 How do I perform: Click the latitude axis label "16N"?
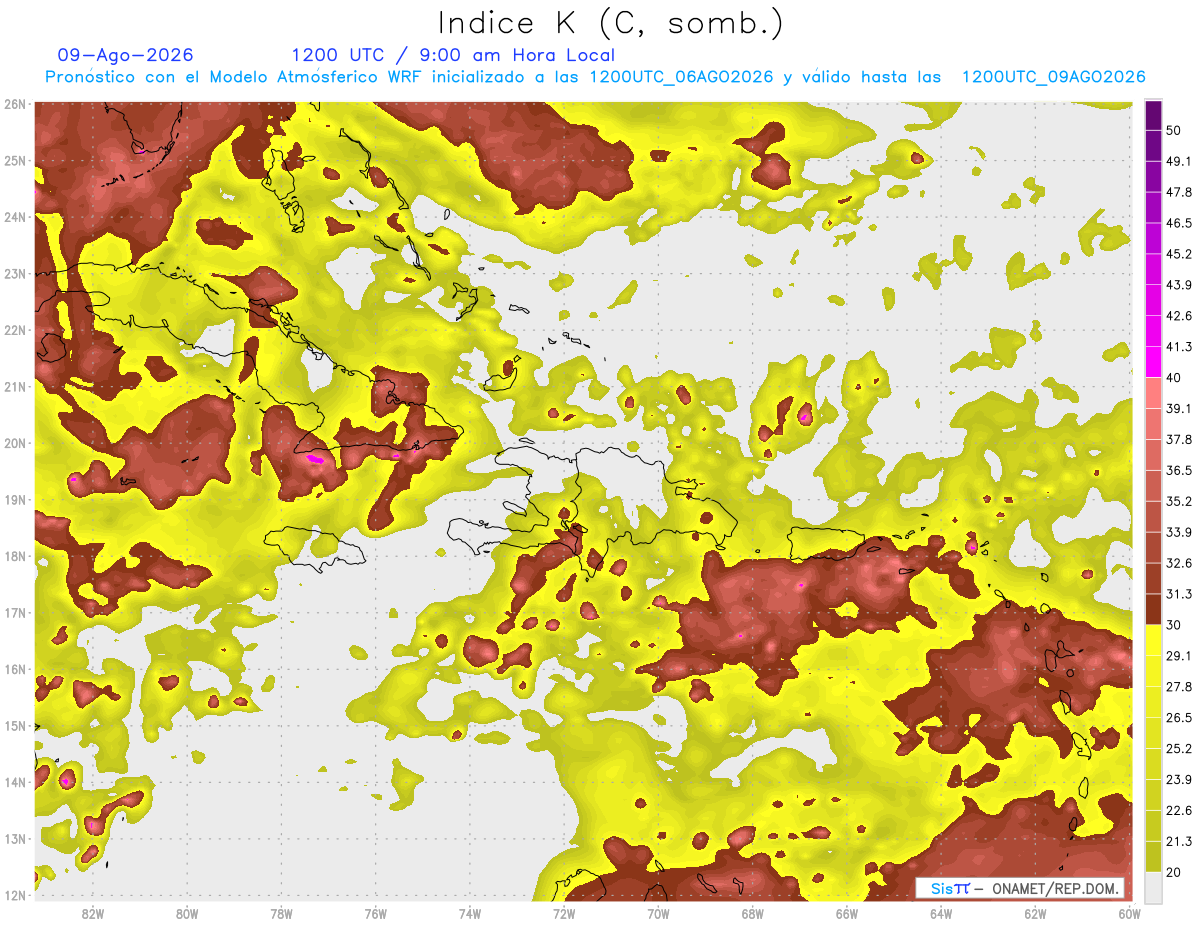coord(15,669)
